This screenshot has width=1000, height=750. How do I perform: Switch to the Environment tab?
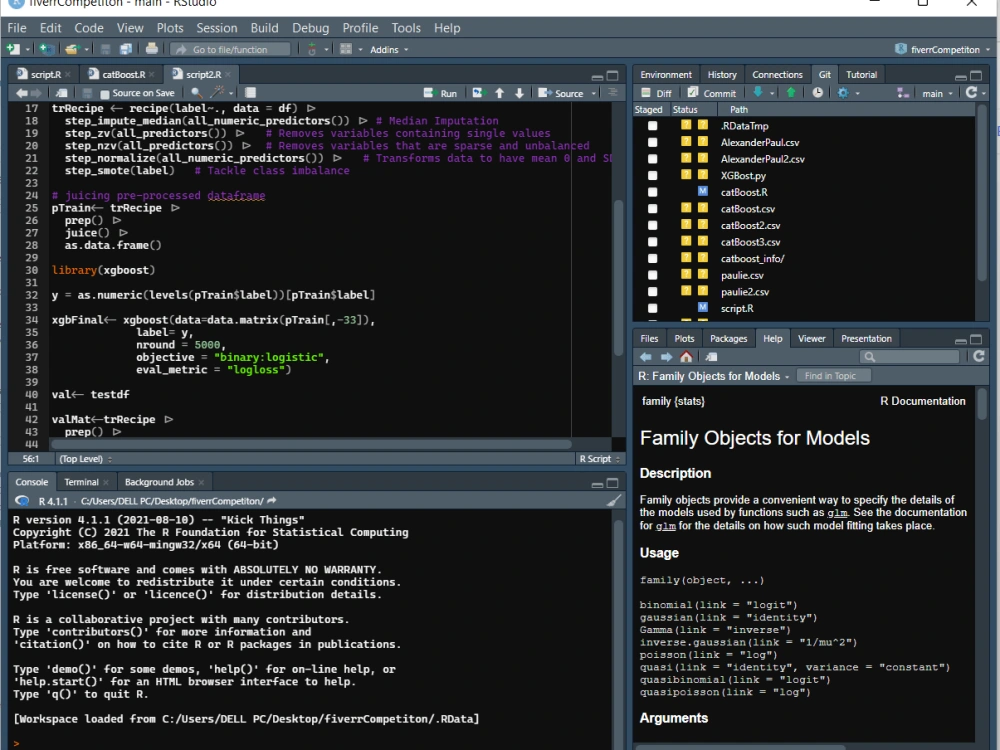(x=666, y=75)
